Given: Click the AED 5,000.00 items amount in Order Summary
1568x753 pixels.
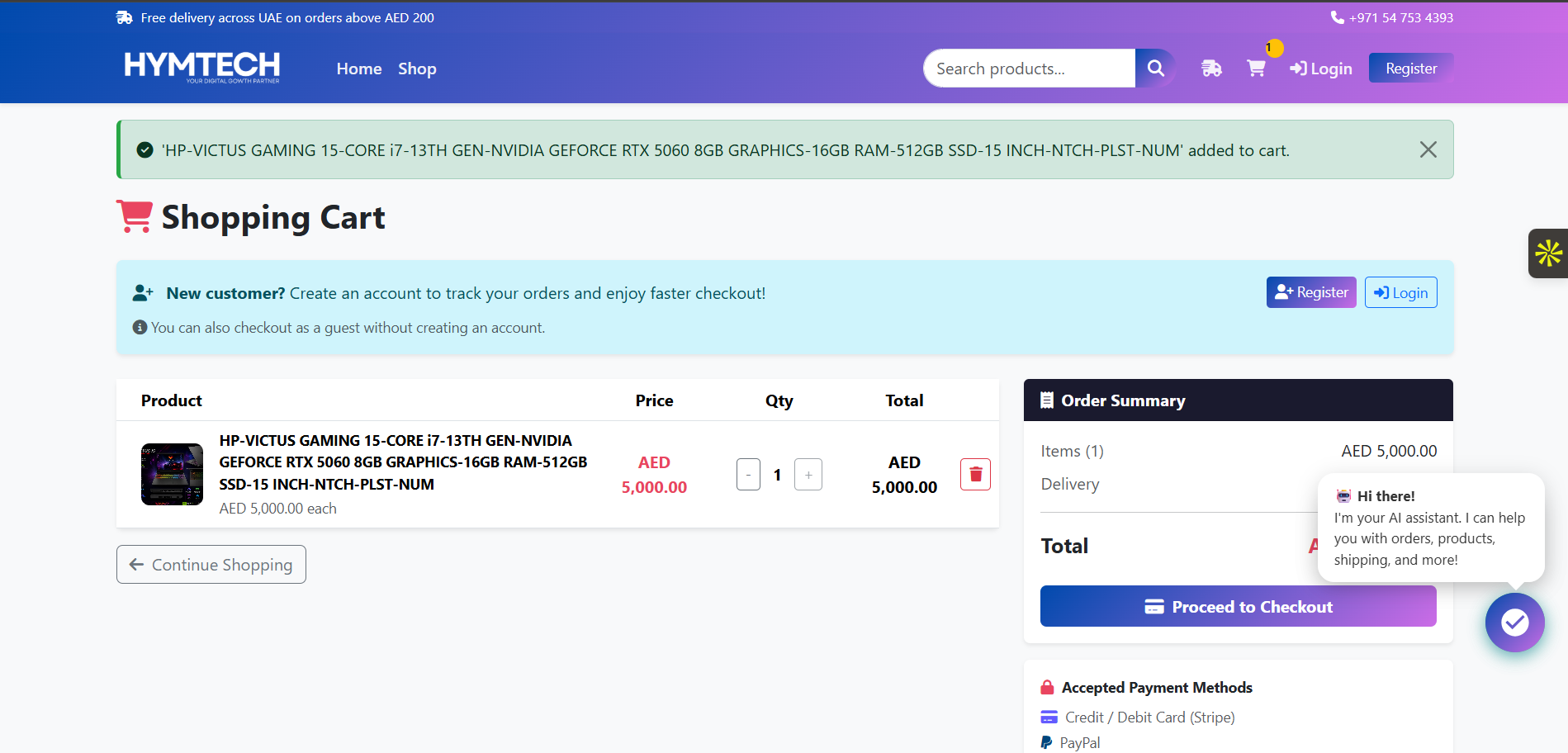Looking at the screenshot, I should [1389, 451].
